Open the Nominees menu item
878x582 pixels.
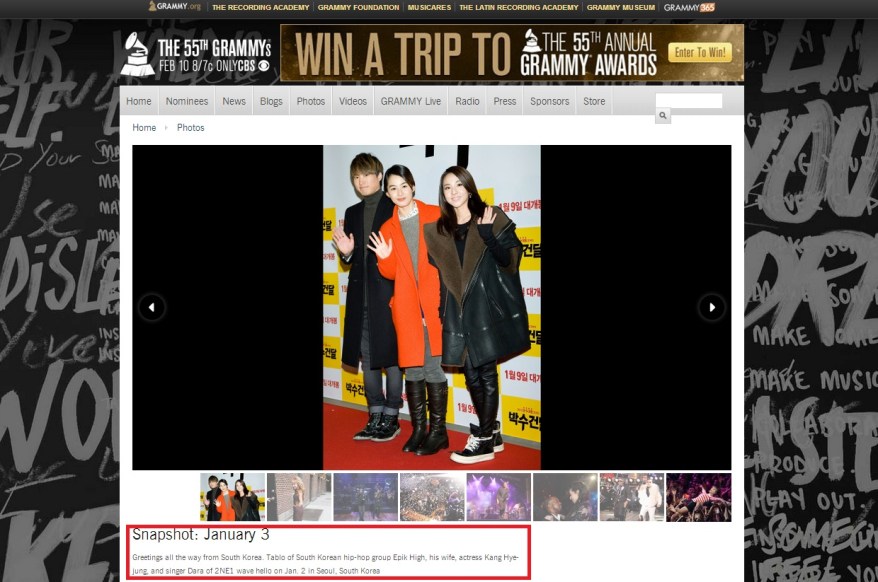pyautogui.click(x=187, y=101)
